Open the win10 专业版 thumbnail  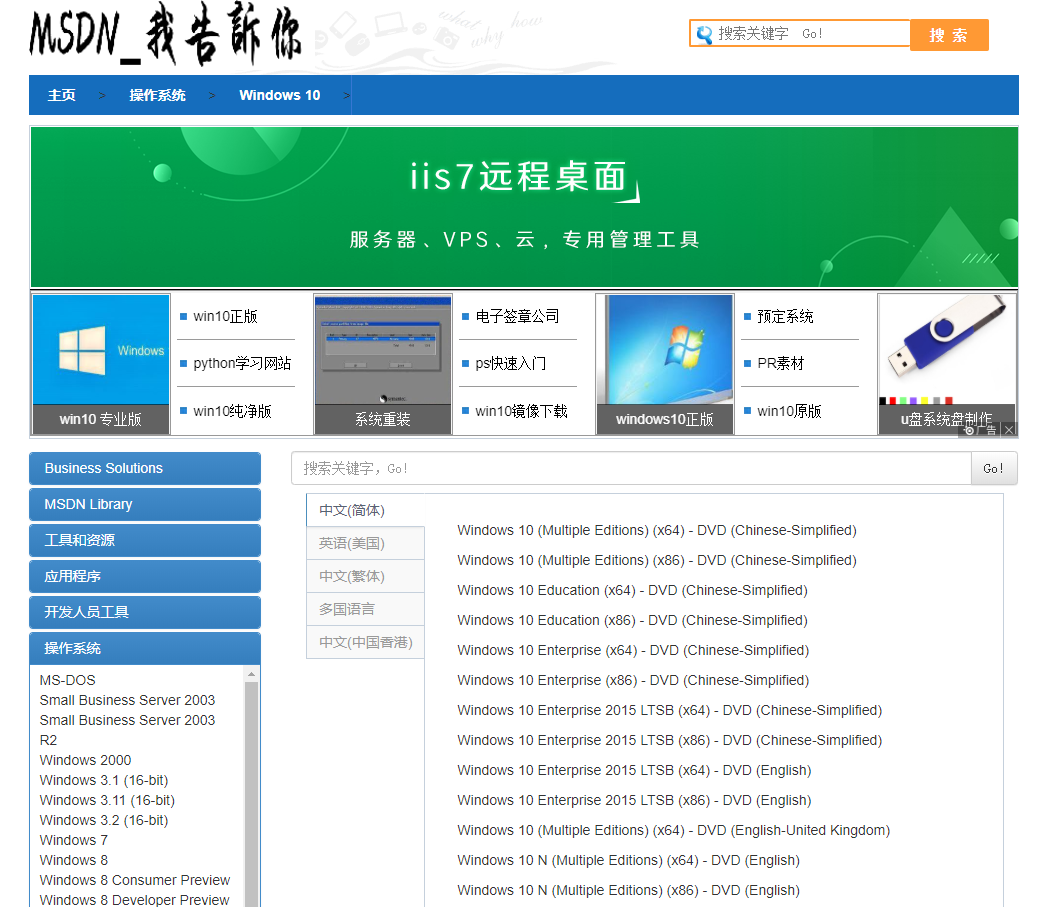click(101, 365)
